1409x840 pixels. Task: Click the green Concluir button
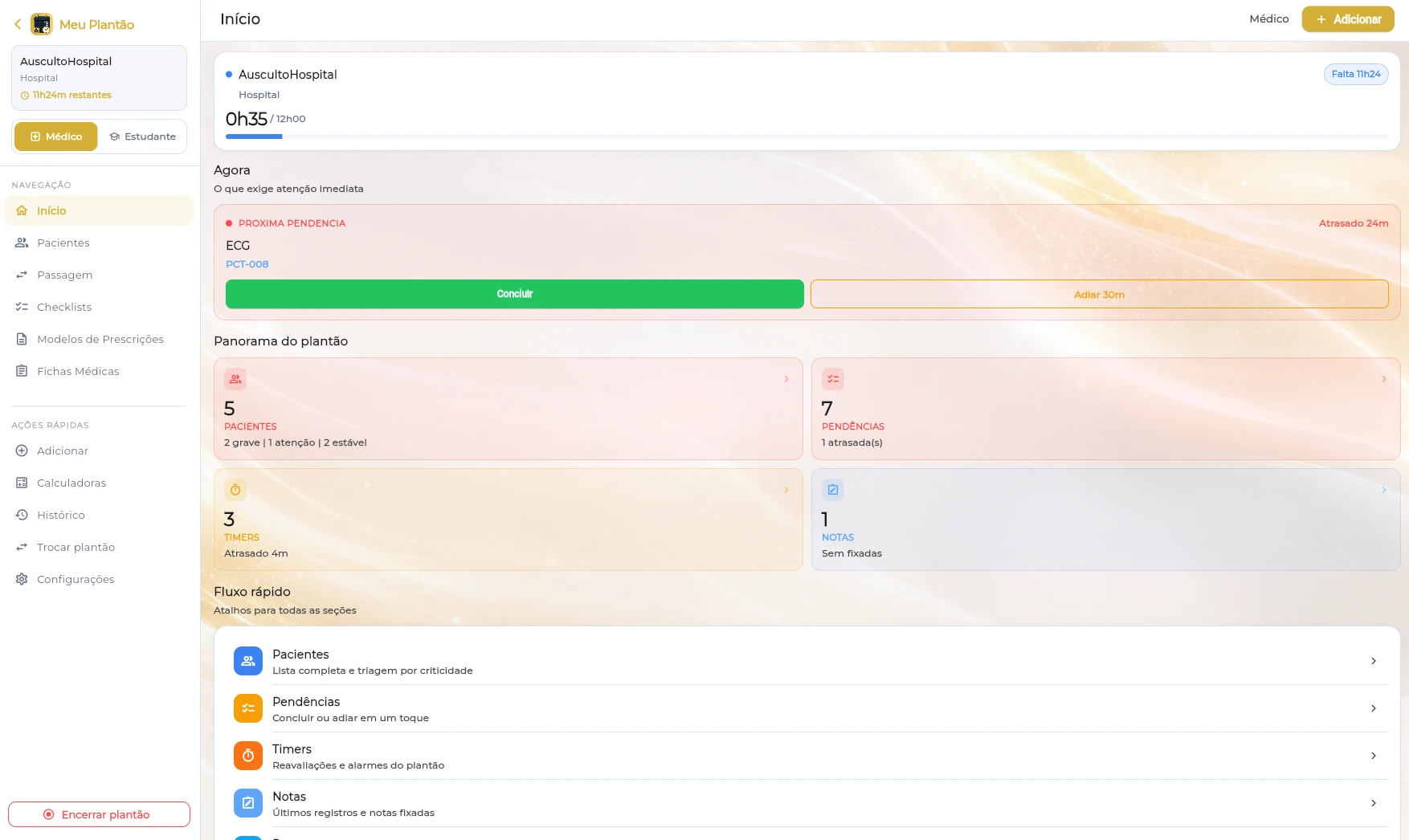coord(514,294)
